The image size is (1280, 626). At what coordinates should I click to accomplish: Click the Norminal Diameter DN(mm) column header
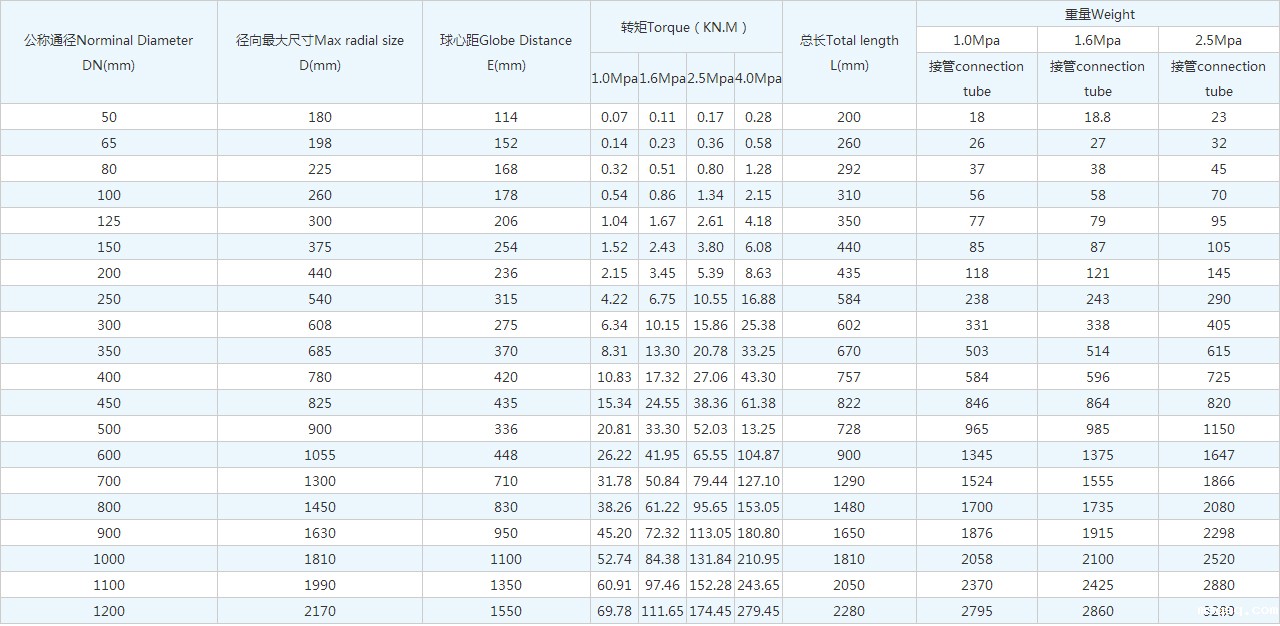[108, 53]
